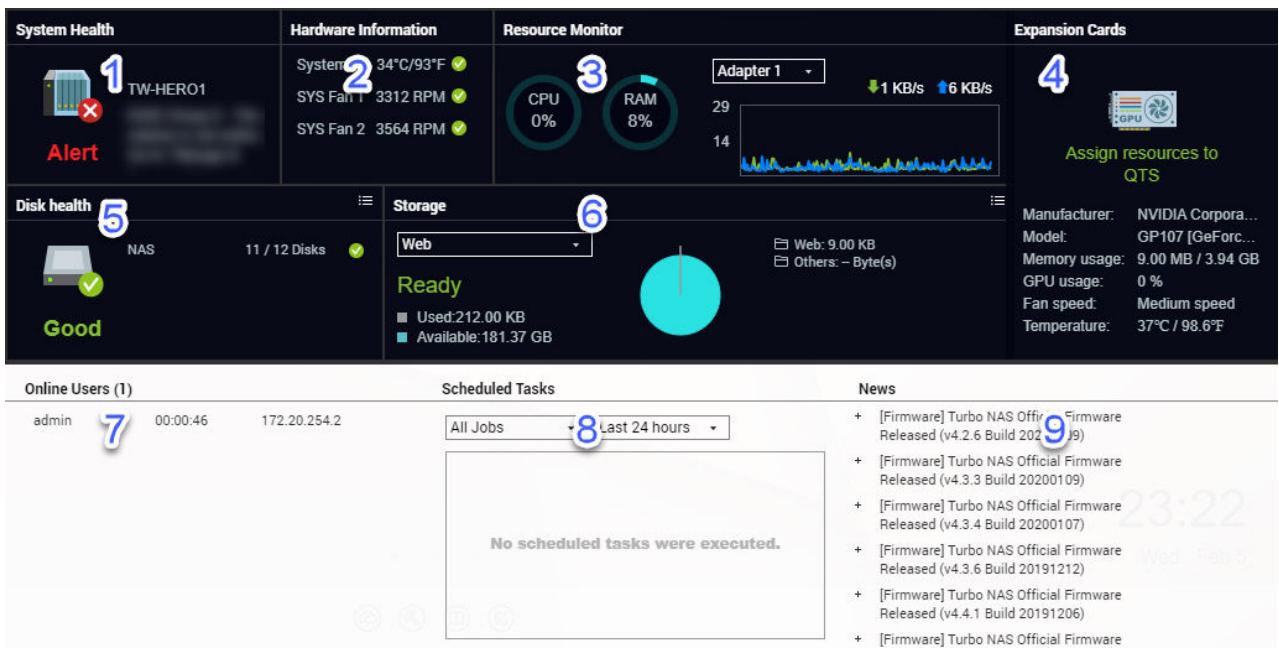The image size is (1279, 659).
Task: Click the network traffic graph
Action: coord(869,139)
